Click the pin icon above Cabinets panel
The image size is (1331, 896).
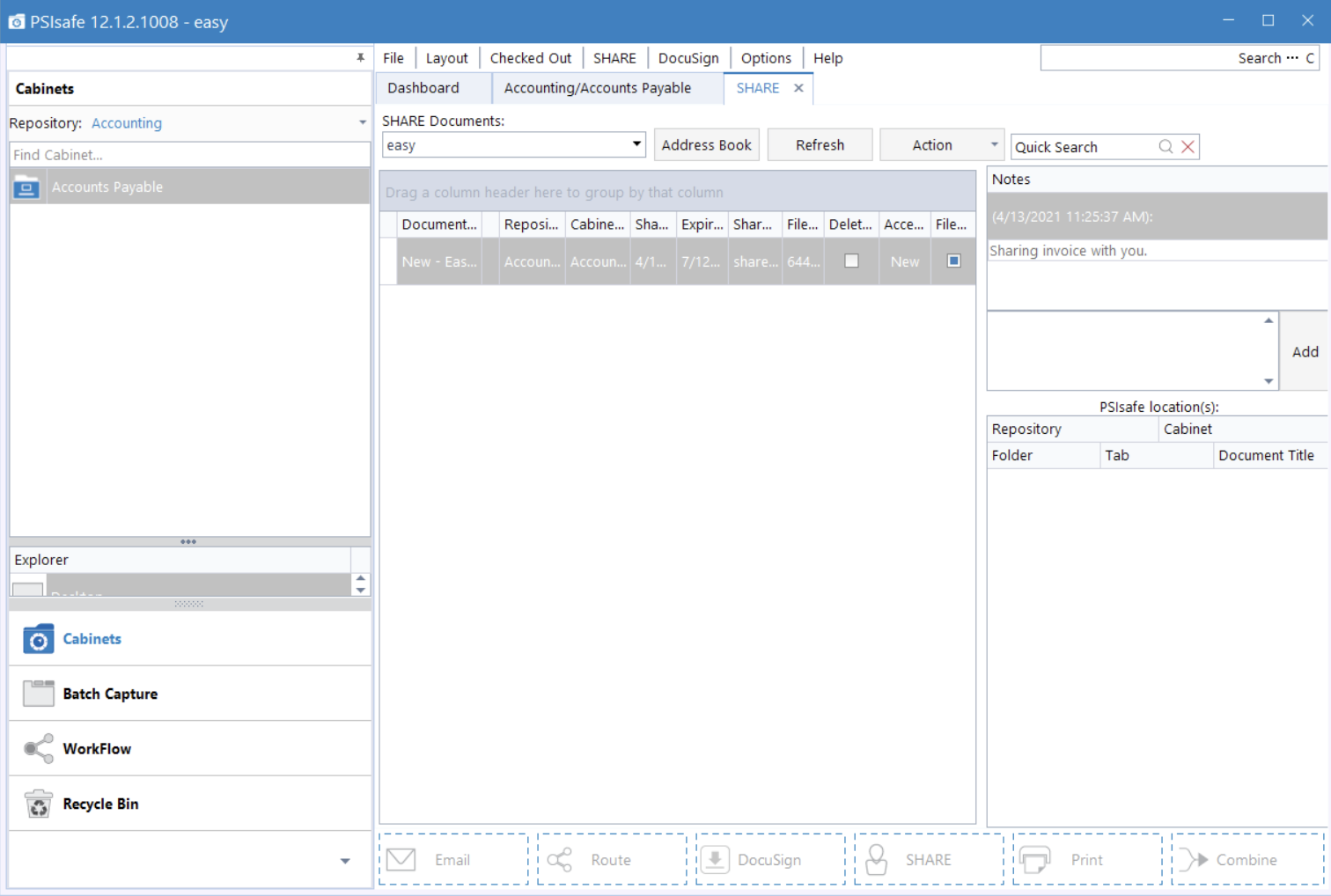pos(360,57)
